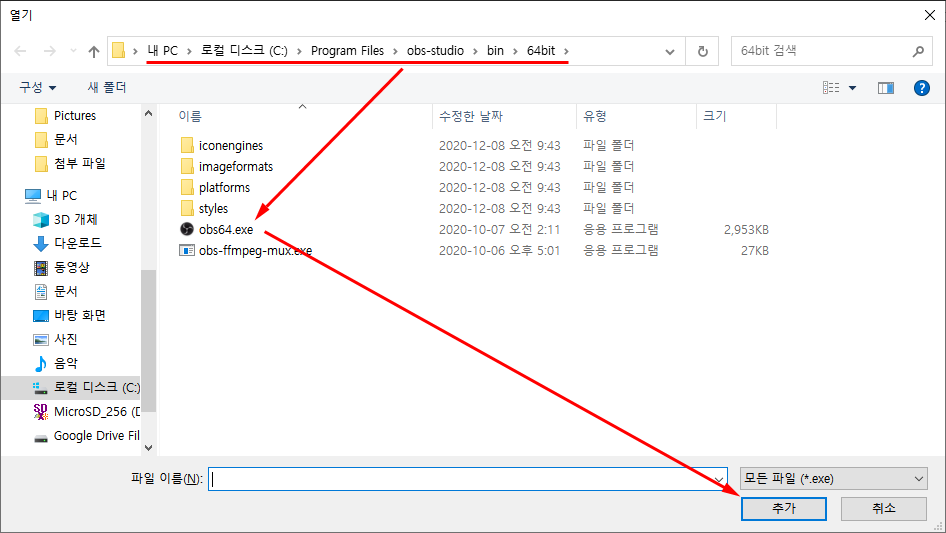Go back with the left arrow
946x533 pixels.
pyautogui.click(x=21, y=51)
